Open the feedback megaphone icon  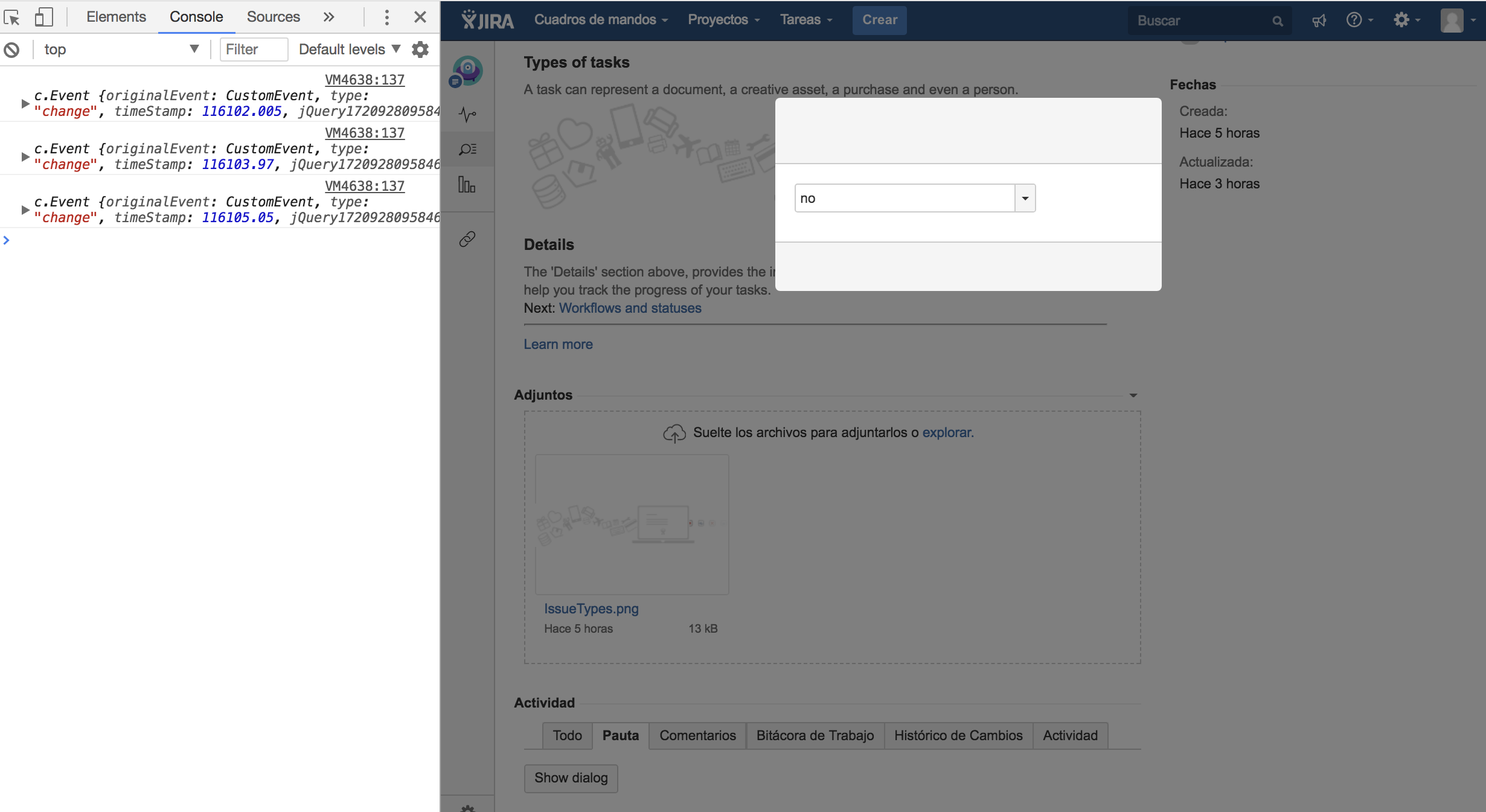[x=1319, y=21]
